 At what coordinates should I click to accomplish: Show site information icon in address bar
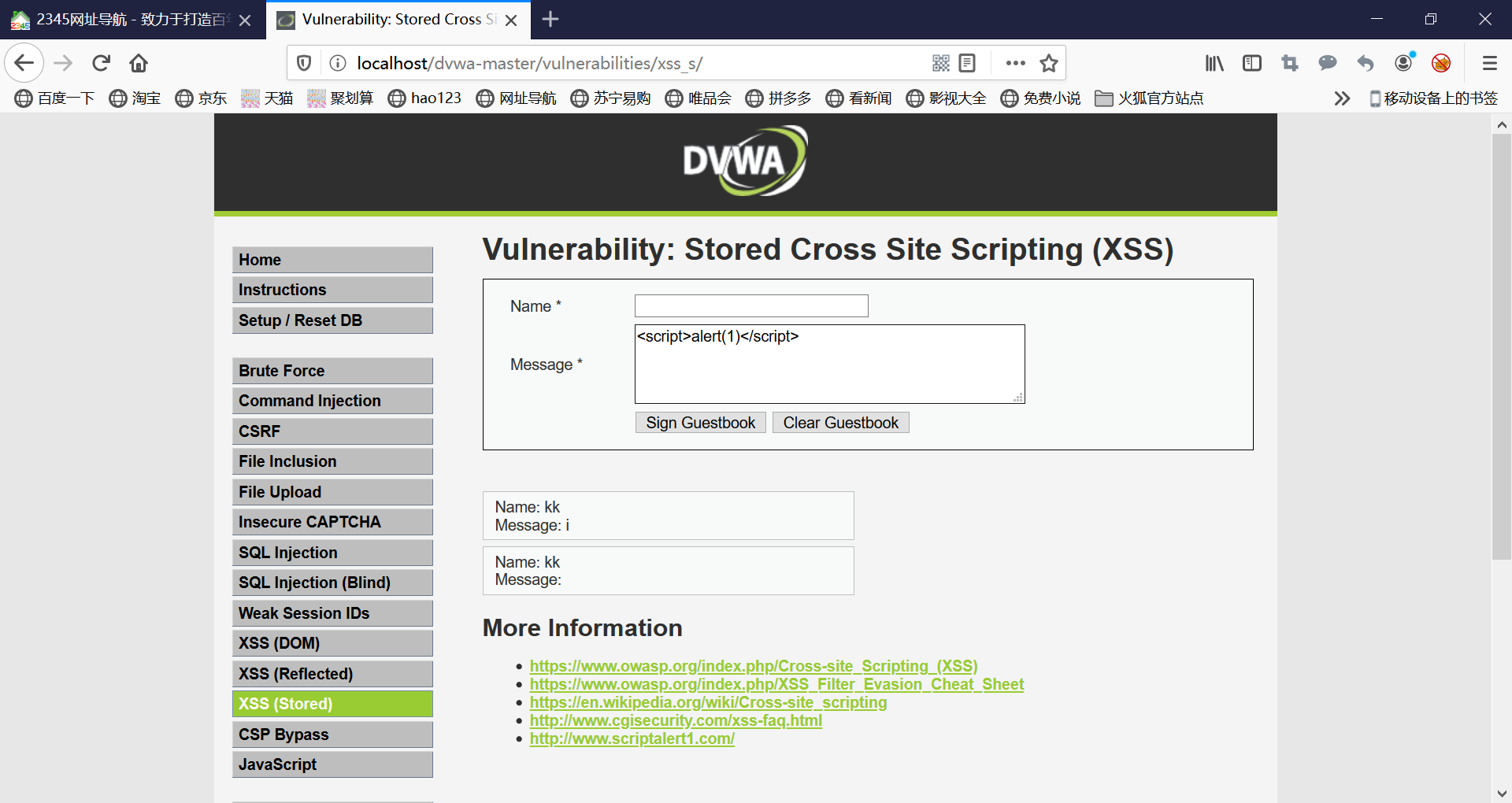tap(337, 63)
